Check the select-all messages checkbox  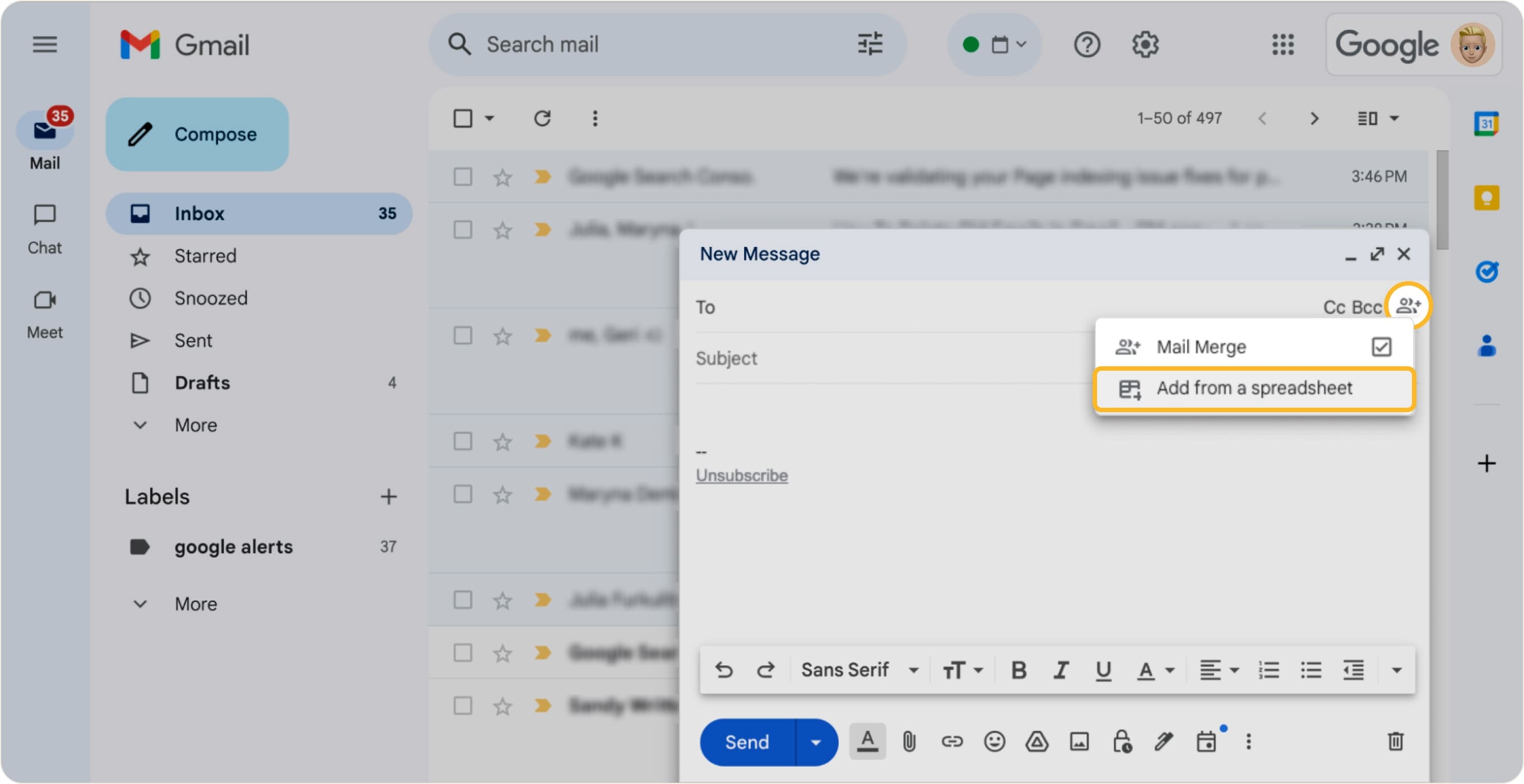pos(463,118)
